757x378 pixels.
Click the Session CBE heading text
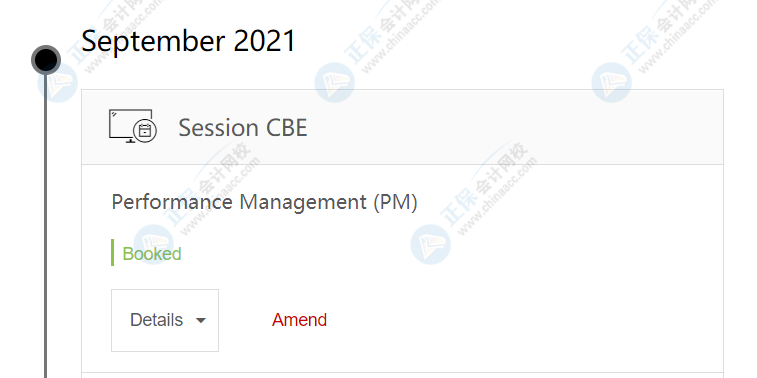click(243, 128)
